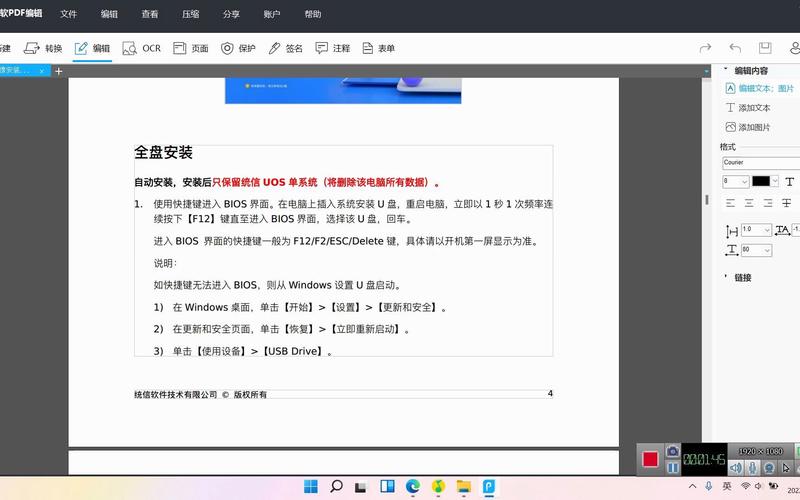Align text right
Image resolution: width=800 pixels, height=500 pixels.
pos(768,203)
